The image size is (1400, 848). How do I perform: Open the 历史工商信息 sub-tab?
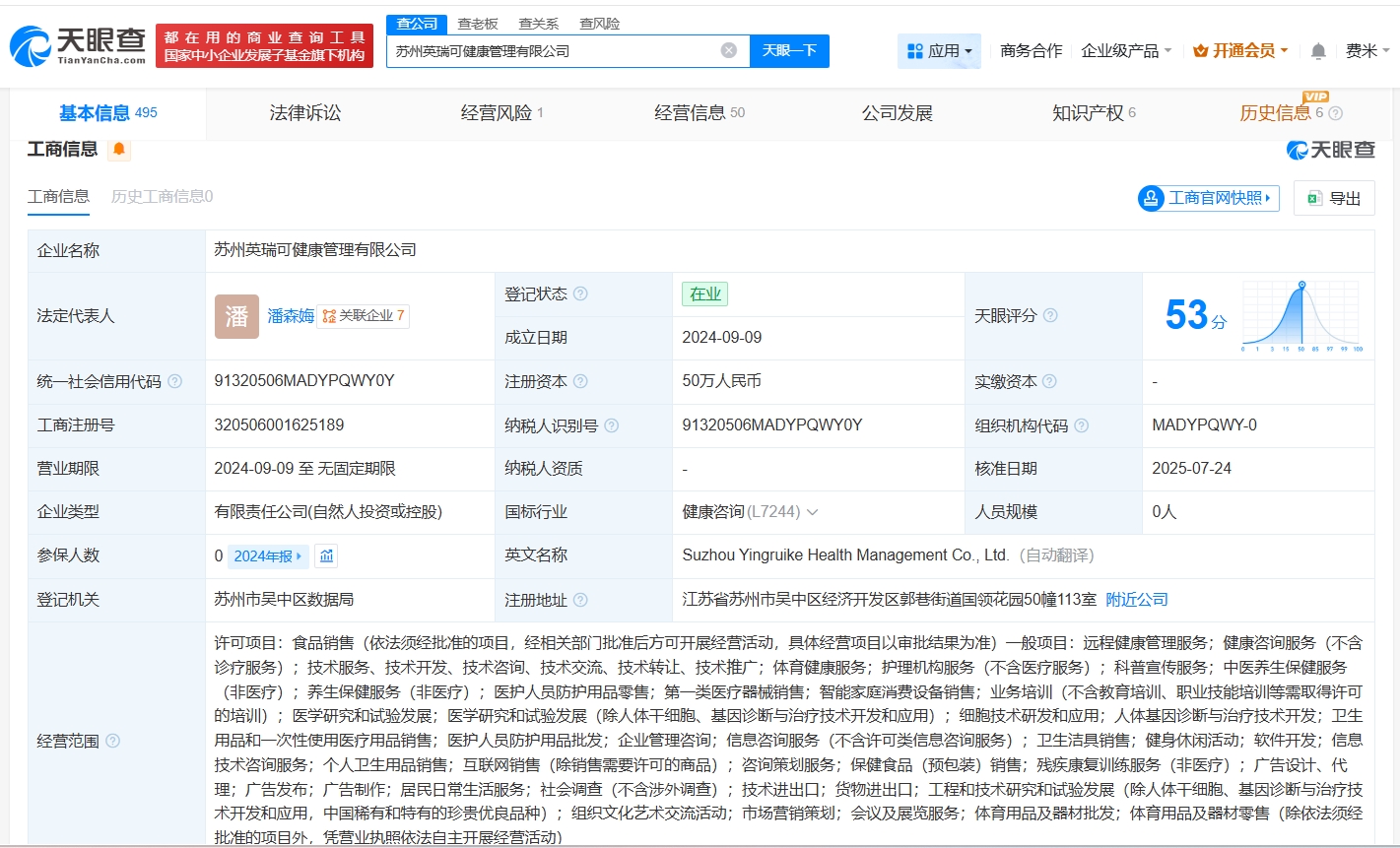point(162,197)
